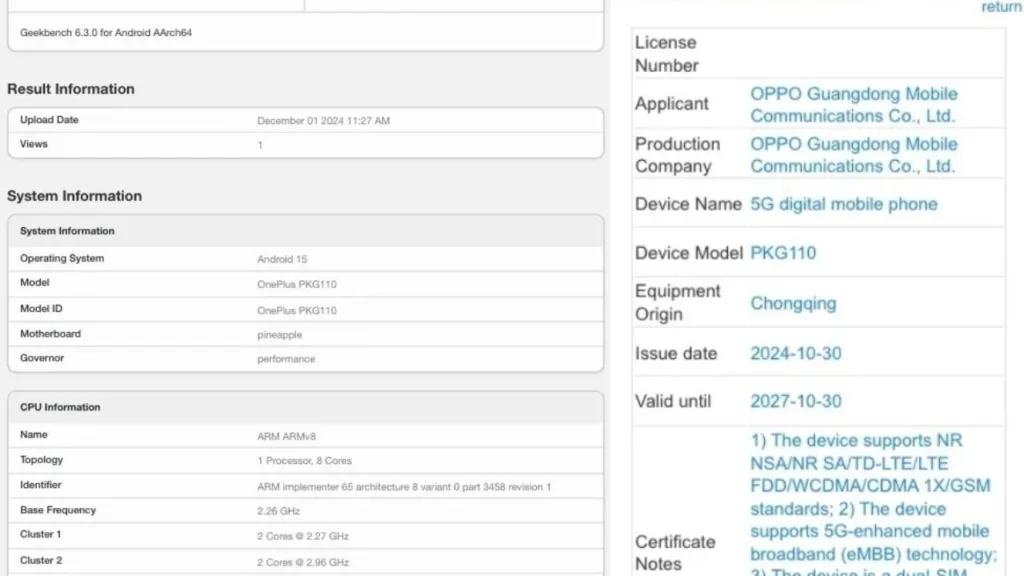Click the Valid until label

[673, 402]
